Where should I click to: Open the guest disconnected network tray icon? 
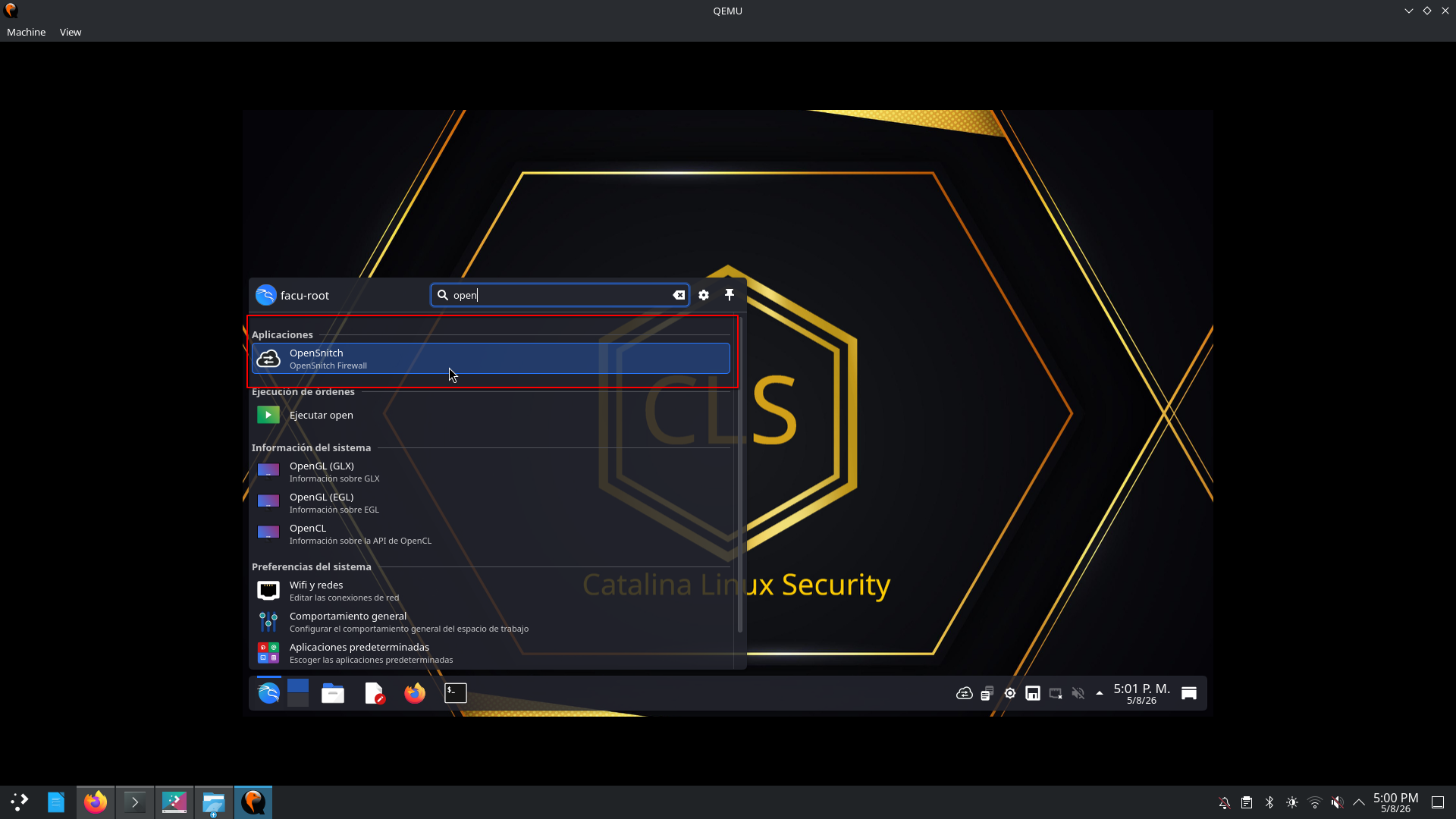[x=1056, y=693]
